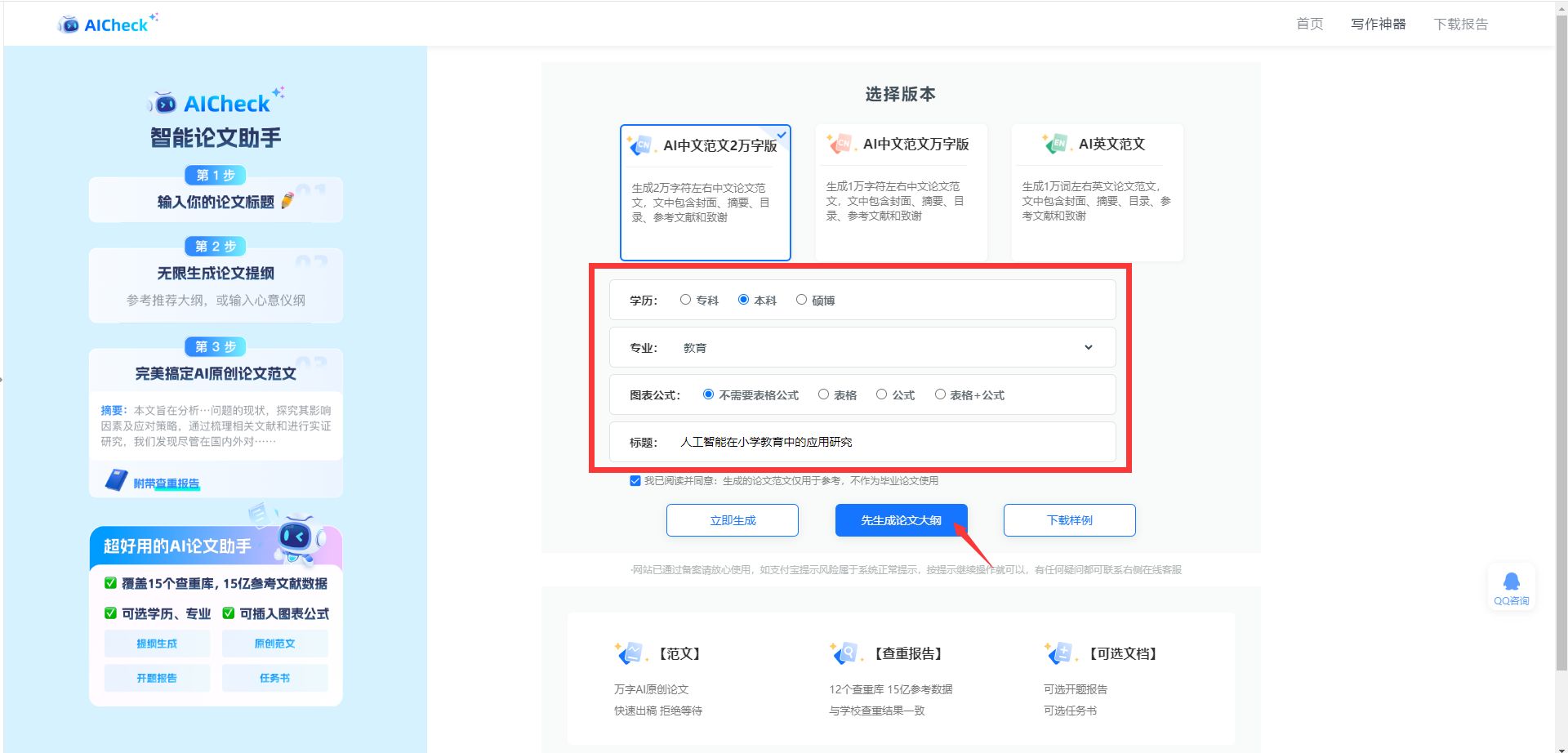
Task: Click the large AICheck sidebar logo
Action: tap(216, 102)
